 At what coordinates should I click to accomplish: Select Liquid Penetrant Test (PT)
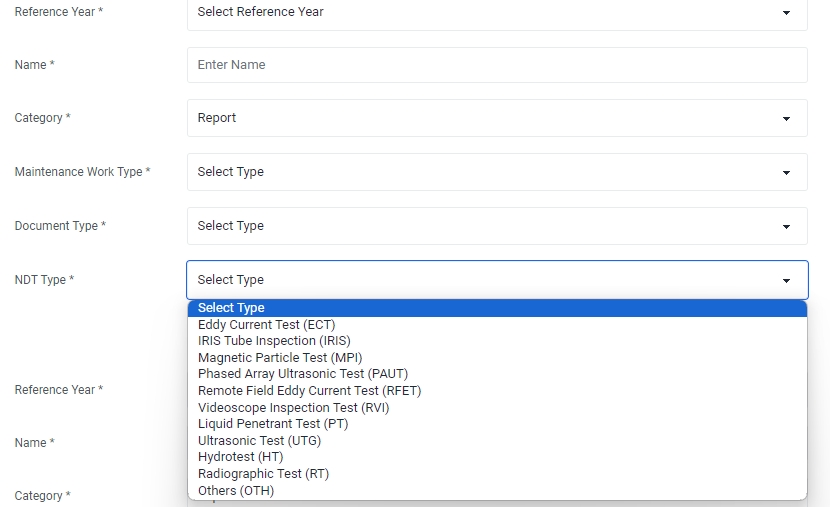(273, 424)
